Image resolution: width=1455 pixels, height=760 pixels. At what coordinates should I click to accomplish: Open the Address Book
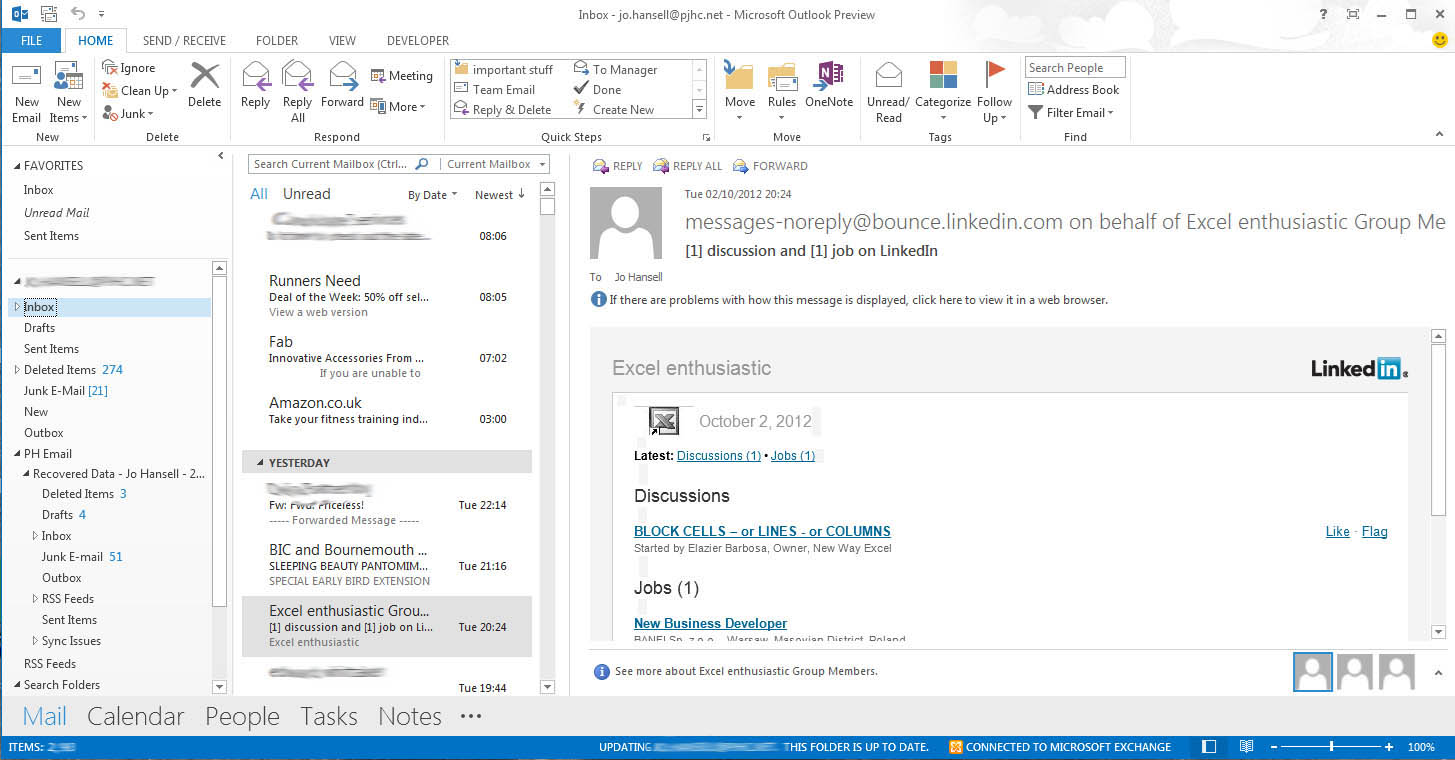point(1073,90)
